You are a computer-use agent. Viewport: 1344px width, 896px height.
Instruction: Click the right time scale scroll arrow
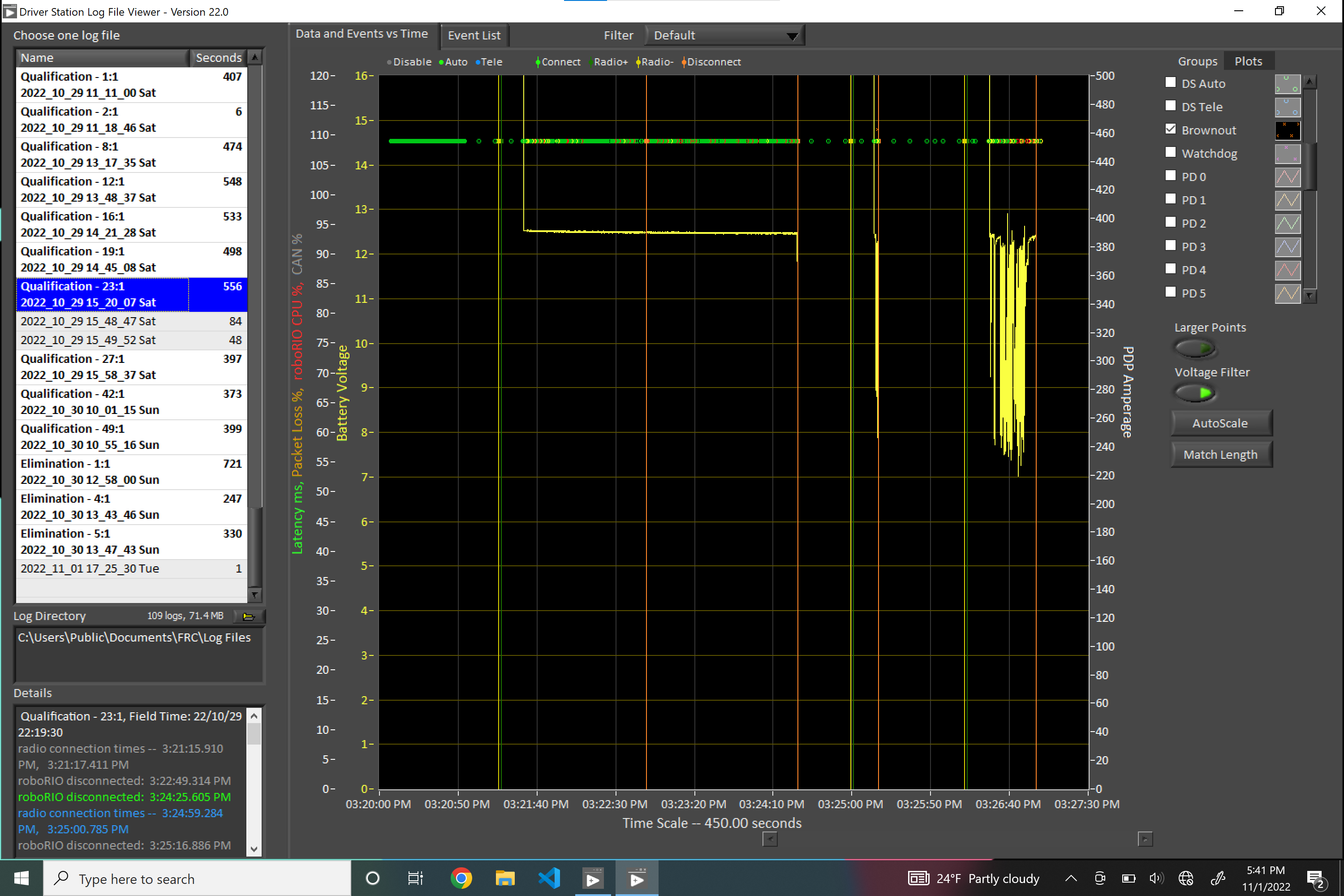click(x=1145, y=840)
